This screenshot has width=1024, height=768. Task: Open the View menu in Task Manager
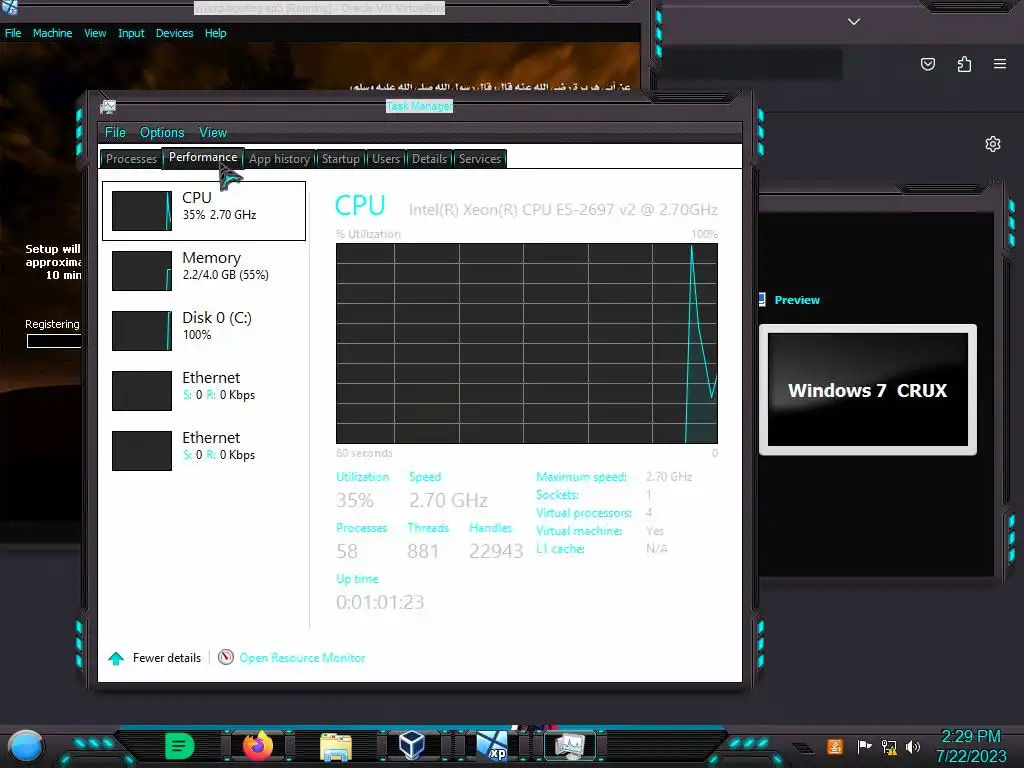coord(213,133)
